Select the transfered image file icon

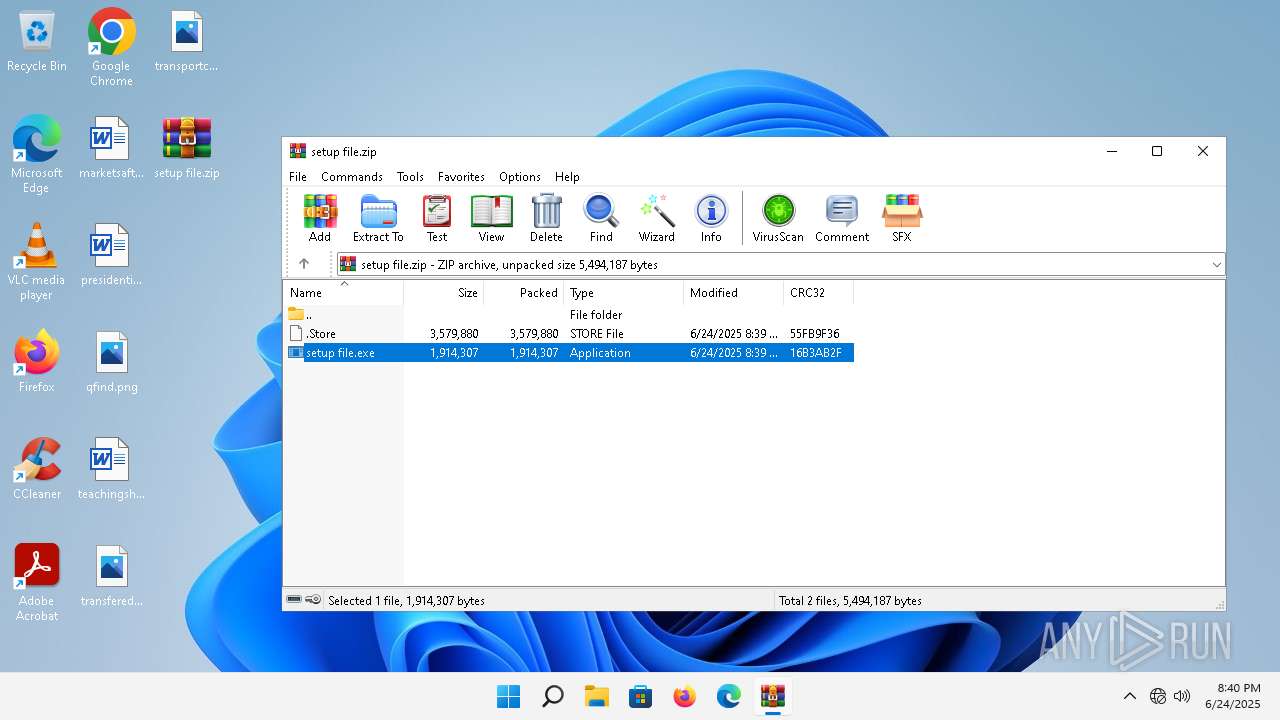coord(112,576)
